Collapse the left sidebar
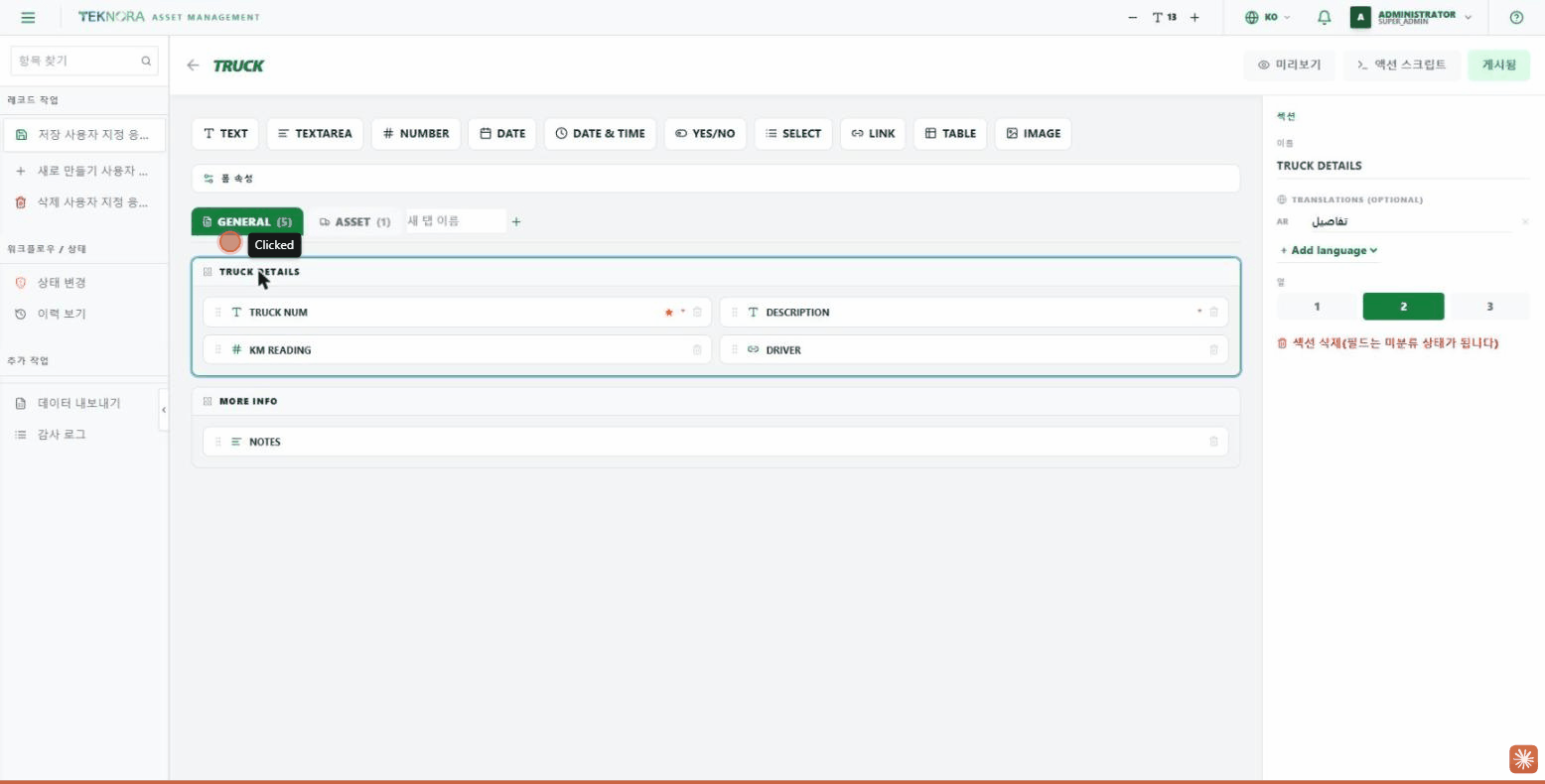The image size is (1545, 784). tap(164, 410)
